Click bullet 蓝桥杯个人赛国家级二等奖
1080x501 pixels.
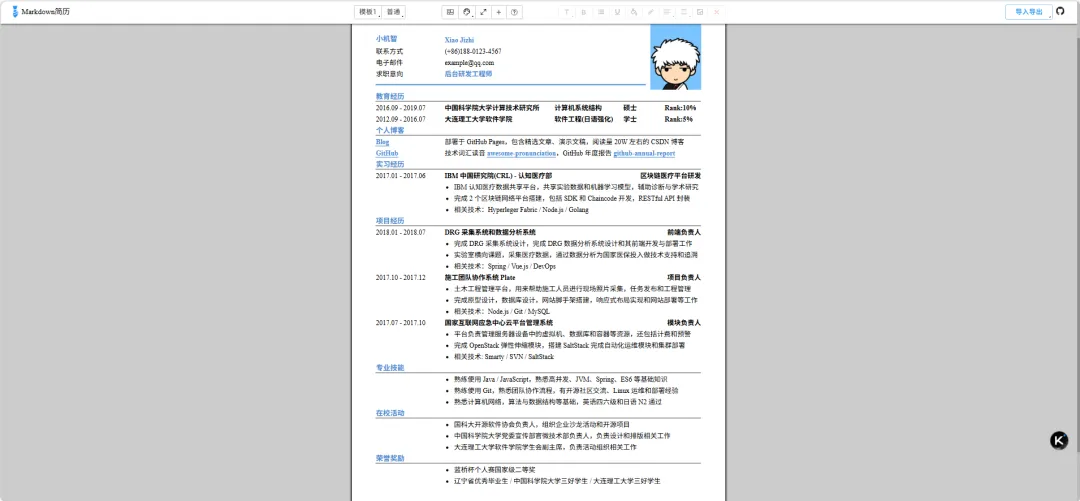[x=495, y=469]
